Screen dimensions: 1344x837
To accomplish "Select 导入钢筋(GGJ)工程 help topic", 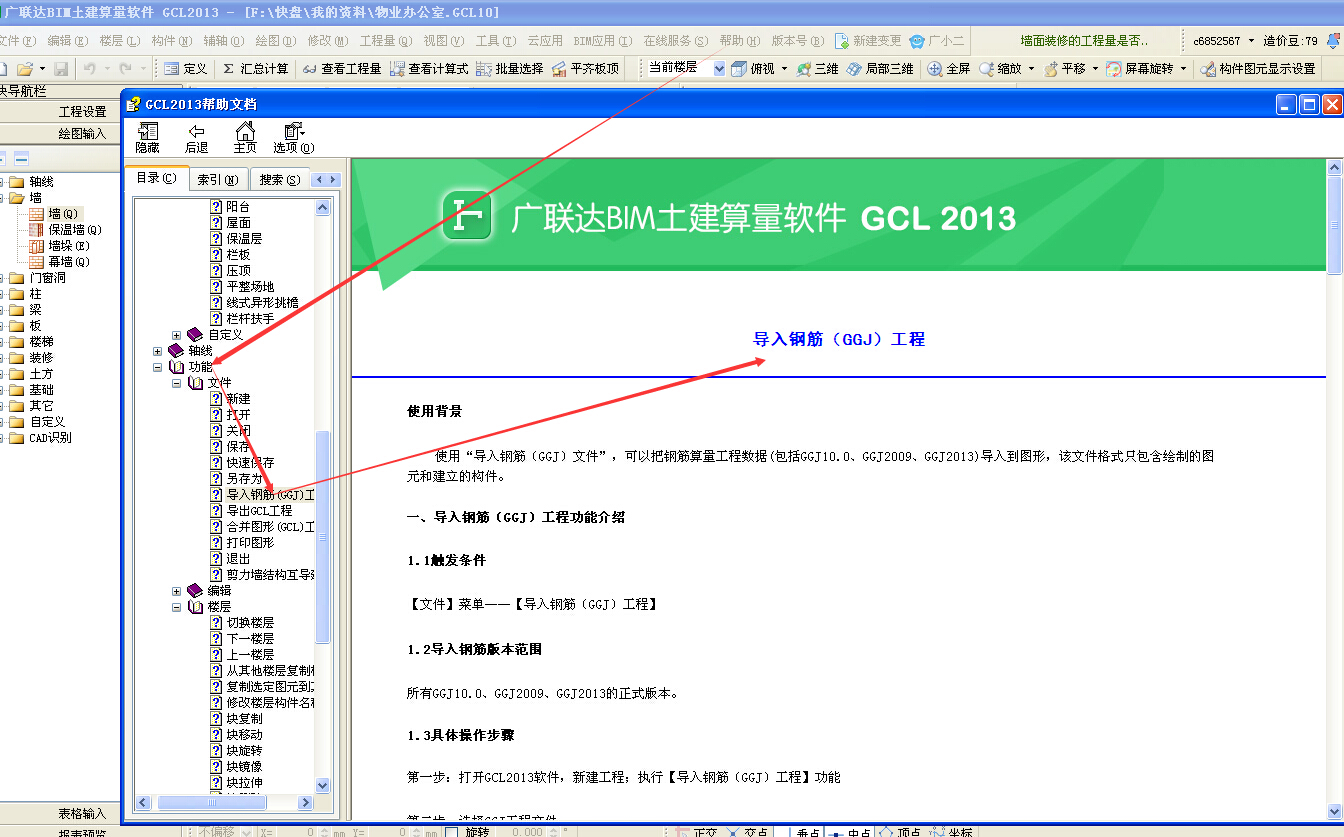I will (270, 495).
